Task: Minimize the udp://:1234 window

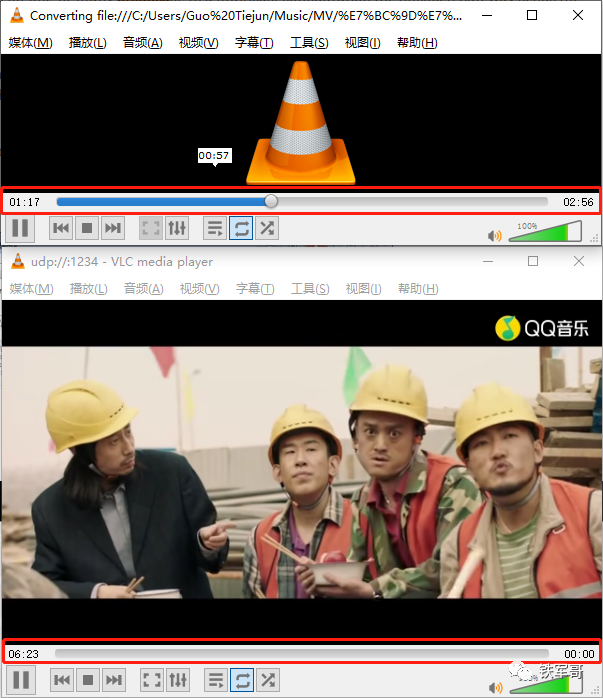Action: 488,261
